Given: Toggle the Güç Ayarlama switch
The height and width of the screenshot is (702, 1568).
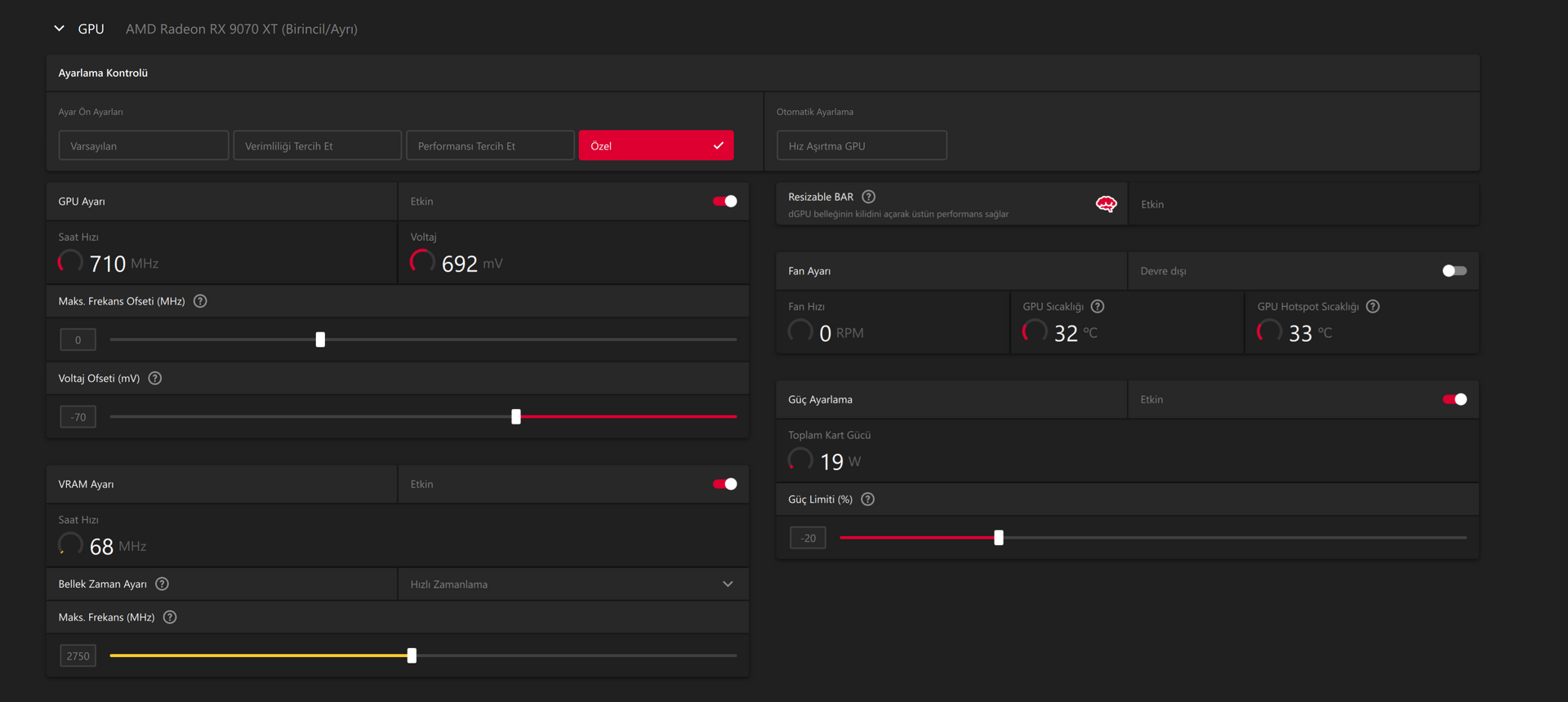Looking at the screenshot, I should (1454, 399).
